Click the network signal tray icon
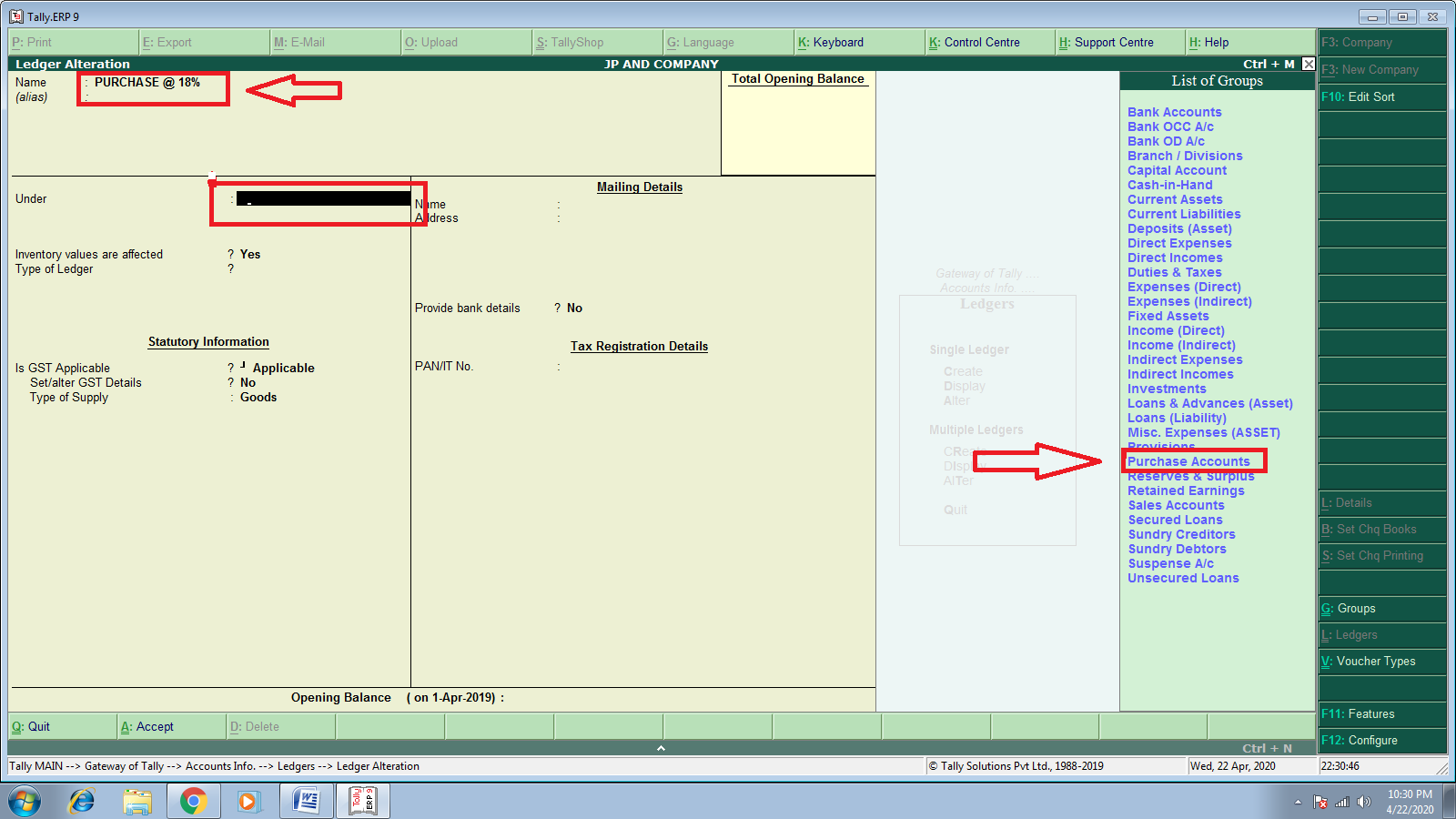Viewport: 1456px width, 819px height. (x=1342, y=802)
